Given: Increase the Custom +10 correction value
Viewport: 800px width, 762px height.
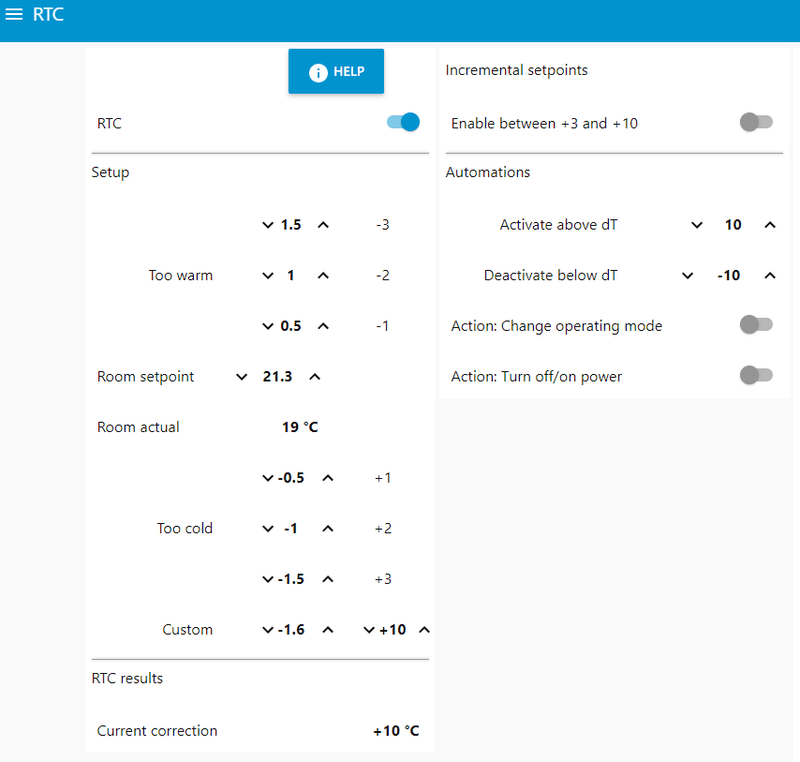Looking at the screenshot, I should pos(424,630).
